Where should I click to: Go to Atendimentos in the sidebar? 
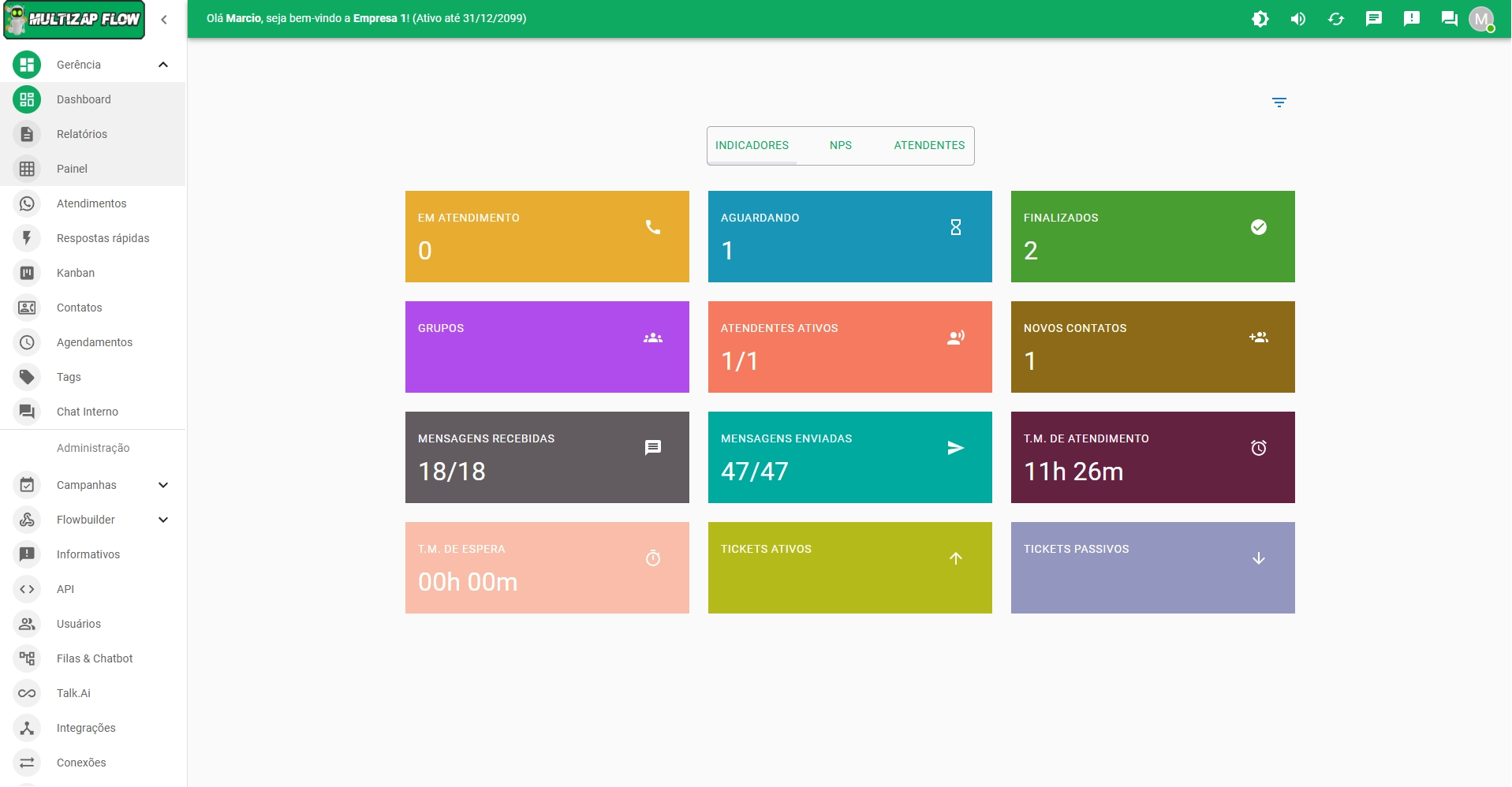coord(91,203)
